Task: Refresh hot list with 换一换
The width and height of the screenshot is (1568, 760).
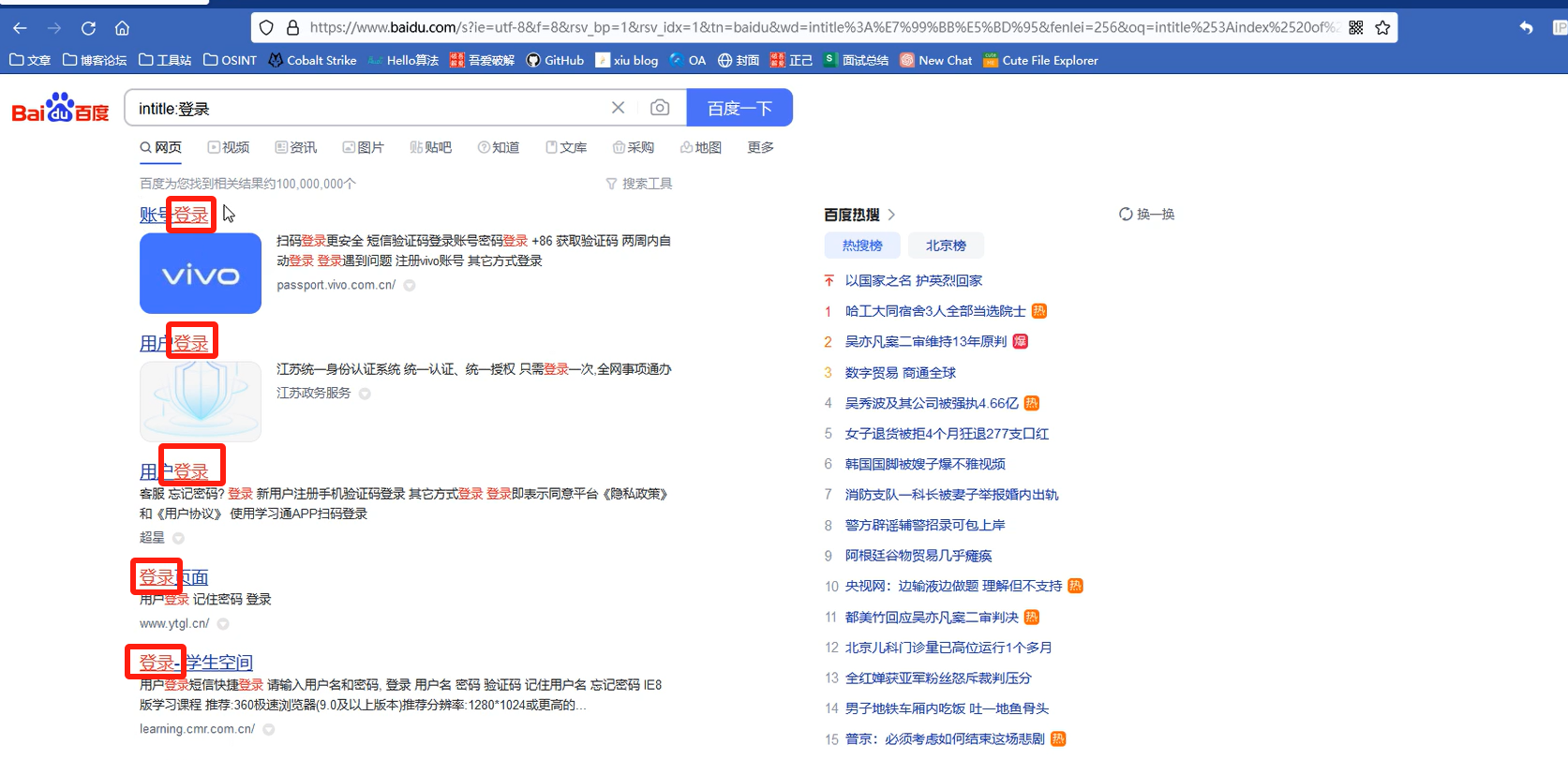Action: [1147, 215]
